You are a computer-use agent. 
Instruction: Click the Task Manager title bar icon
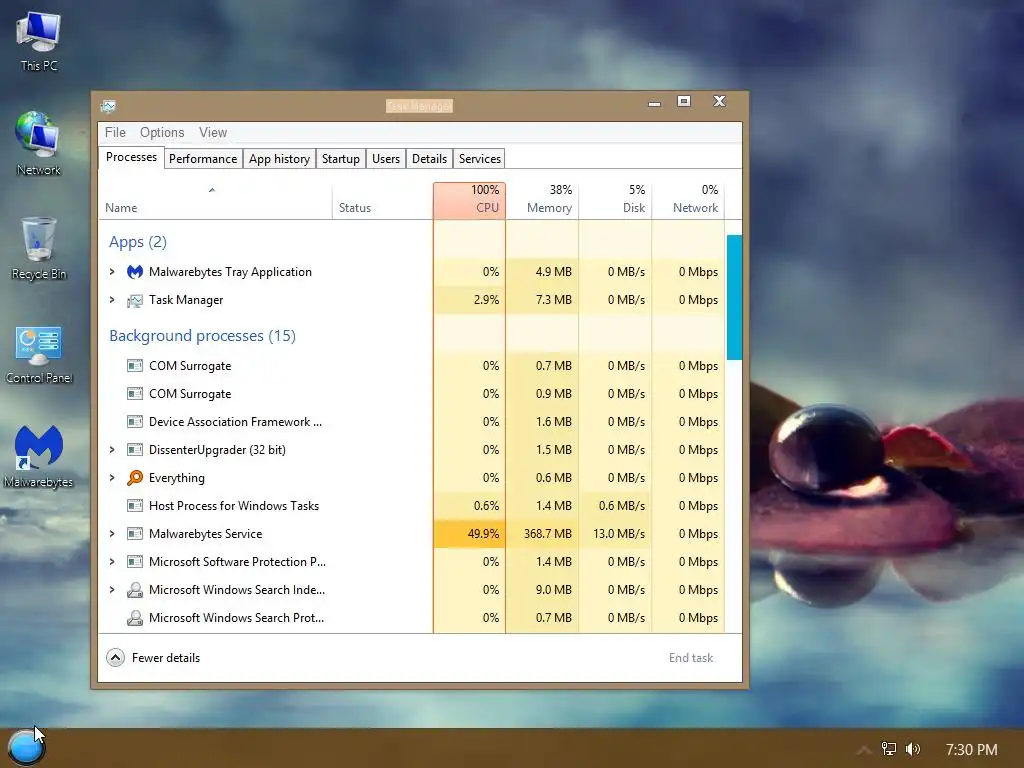pyautogui.click(x=108, y=106)
